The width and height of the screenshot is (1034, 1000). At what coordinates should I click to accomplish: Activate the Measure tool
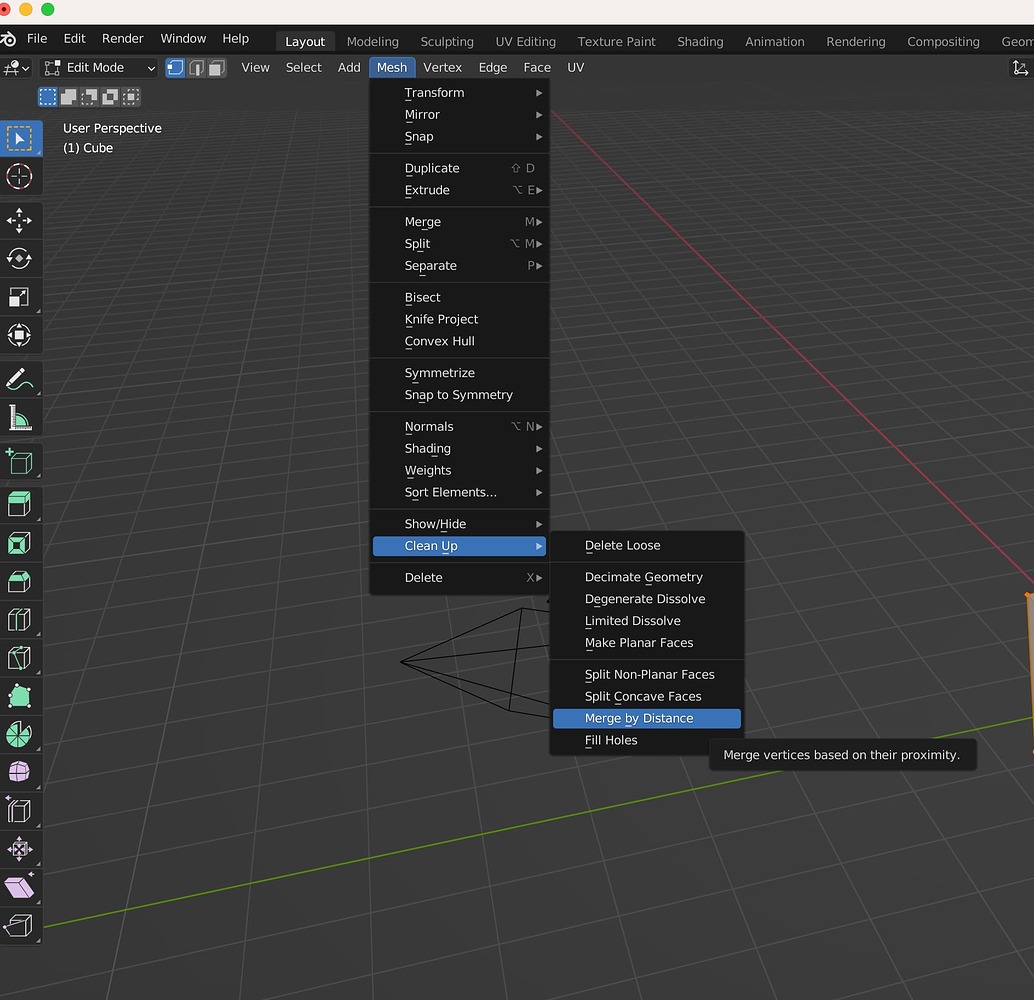point(22,418)
